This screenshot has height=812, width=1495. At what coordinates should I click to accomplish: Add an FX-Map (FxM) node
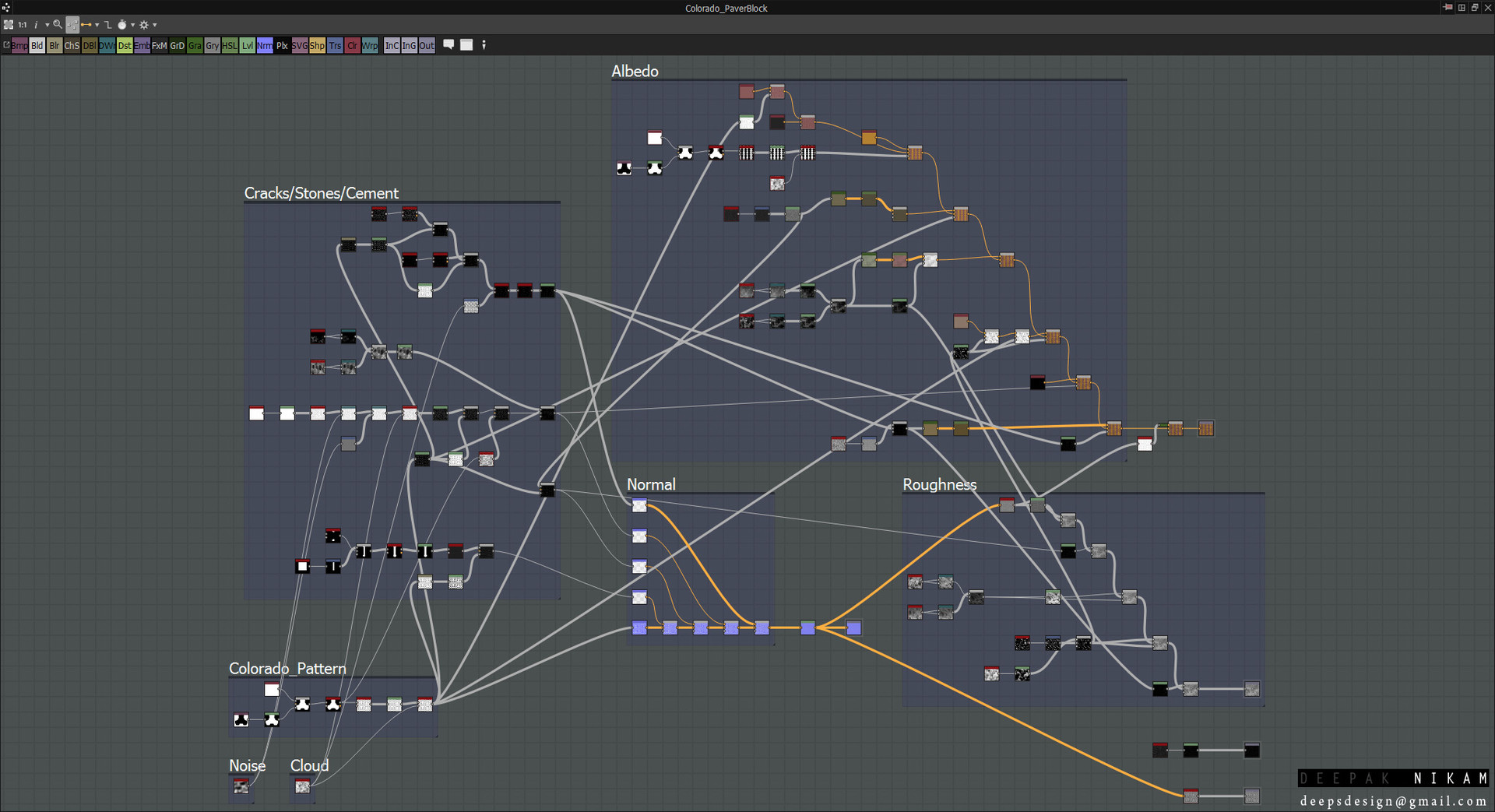click(x=160, y=46)
